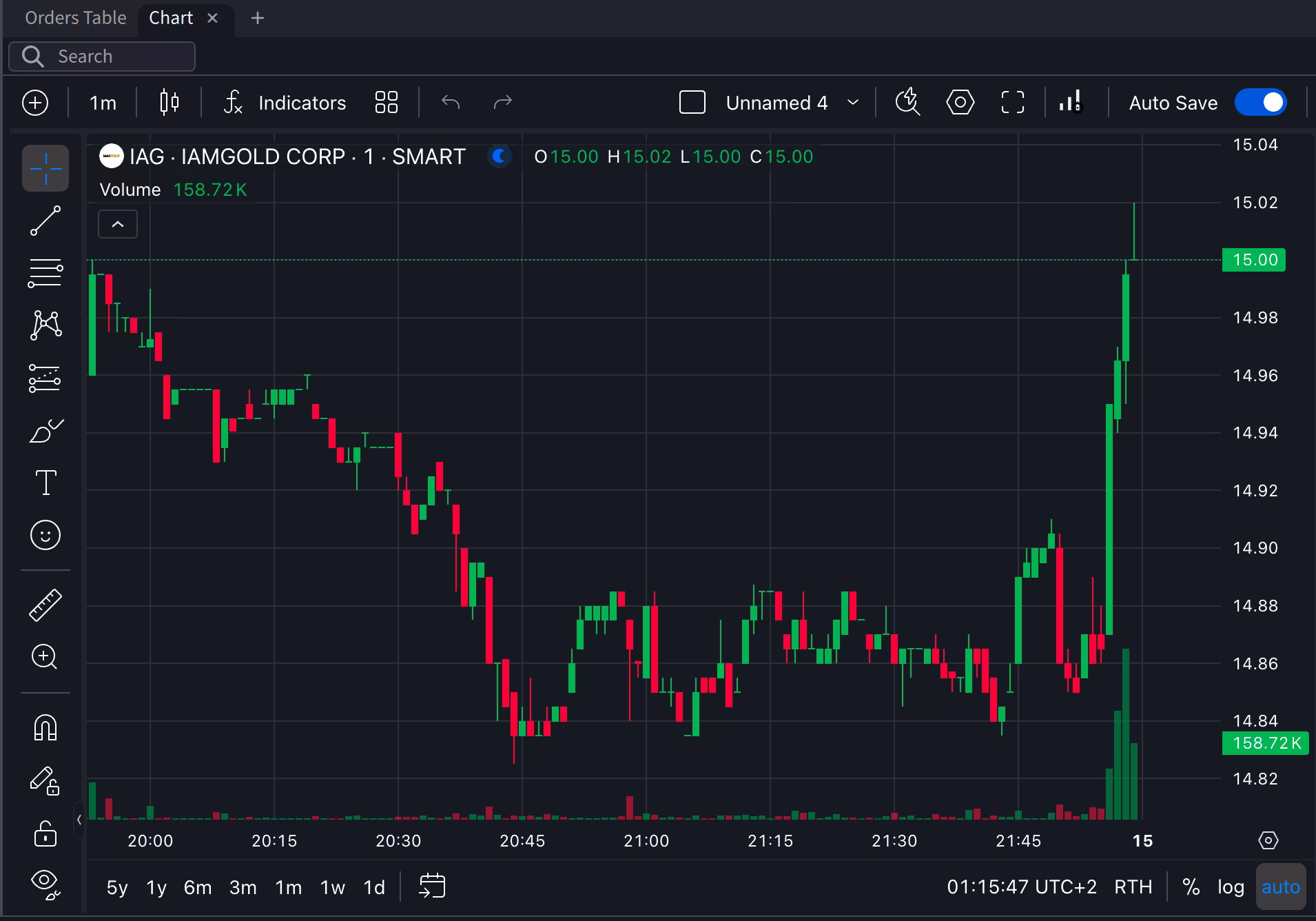Toggle auto scale mode
Viewport: 1316px width, 921px height.
tap(1281, 887)
